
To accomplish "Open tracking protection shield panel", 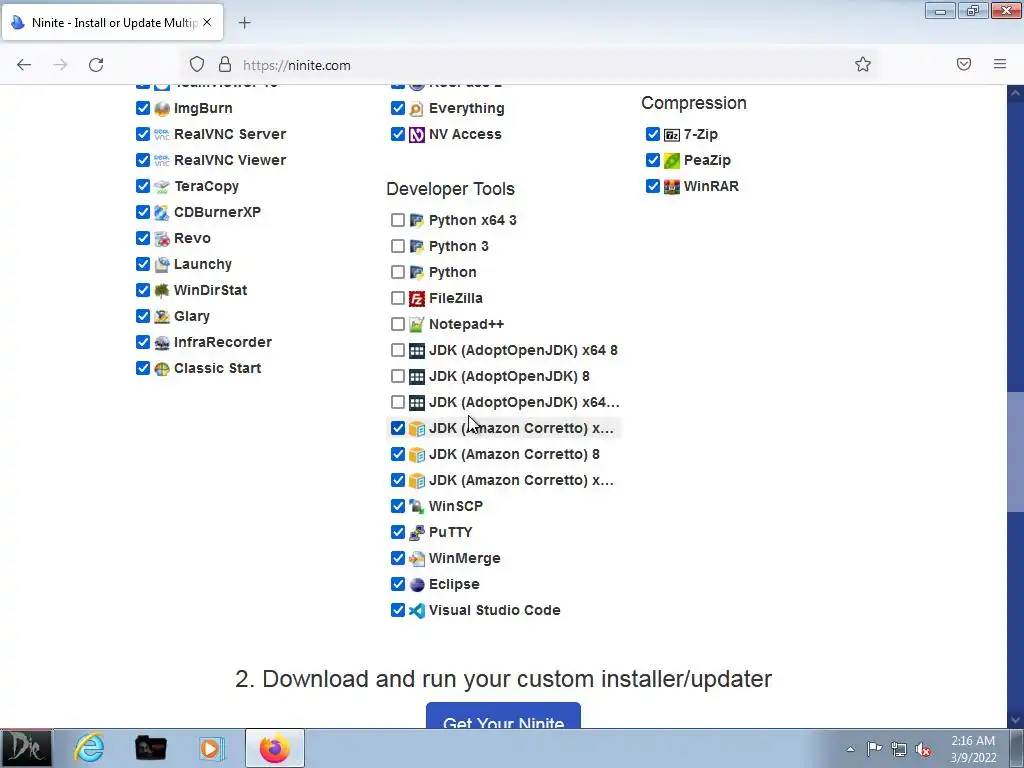I will [197, 64].
